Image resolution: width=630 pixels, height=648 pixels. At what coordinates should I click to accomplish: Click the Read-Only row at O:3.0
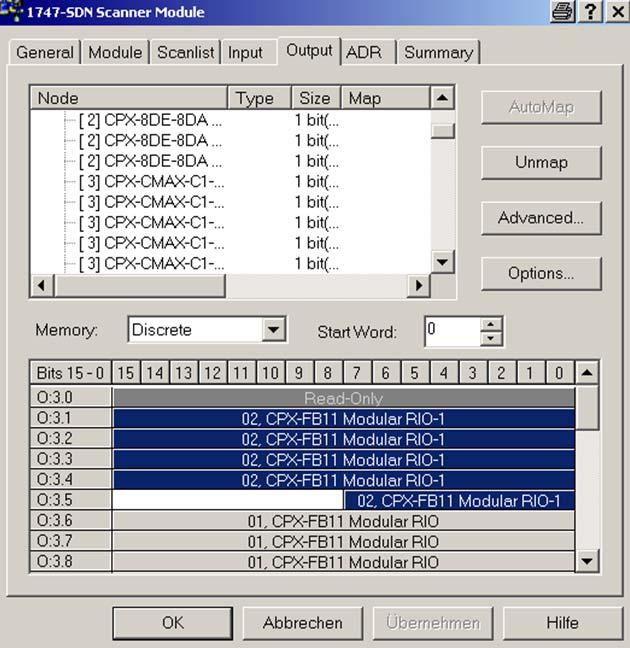(x=344, y=398)
